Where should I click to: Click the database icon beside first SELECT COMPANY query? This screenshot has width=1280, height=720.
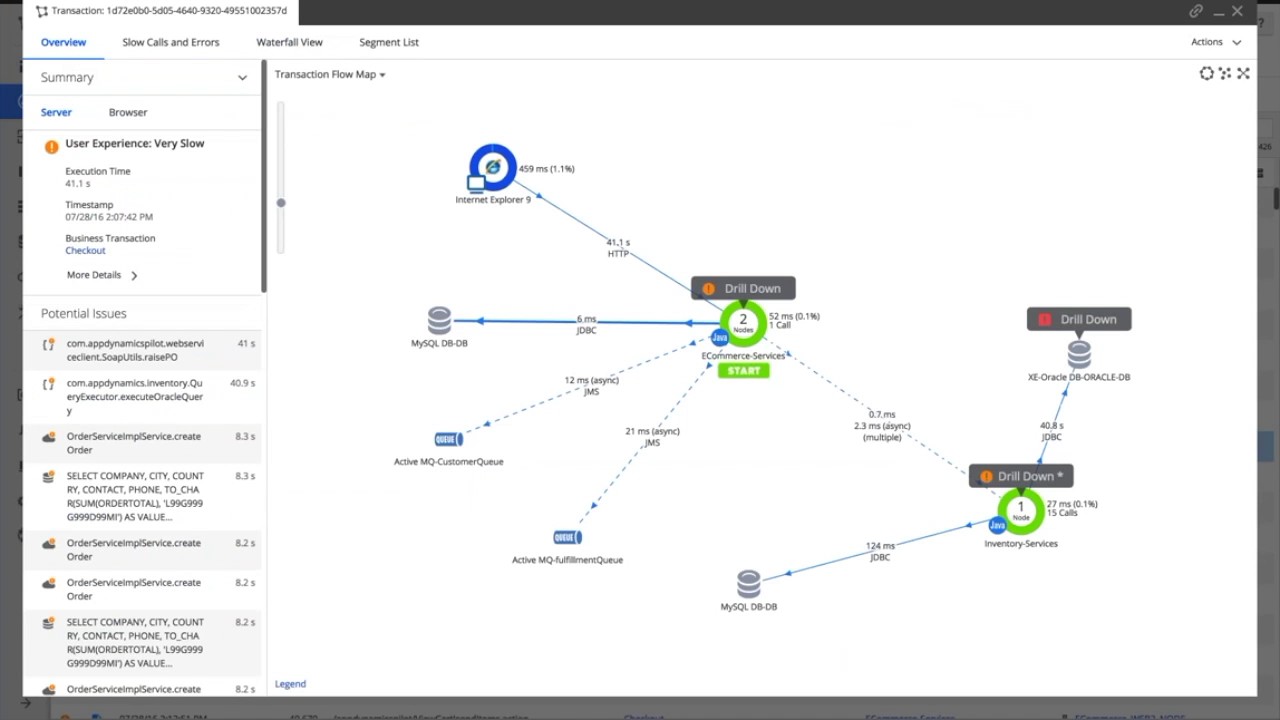pos(48,477)
